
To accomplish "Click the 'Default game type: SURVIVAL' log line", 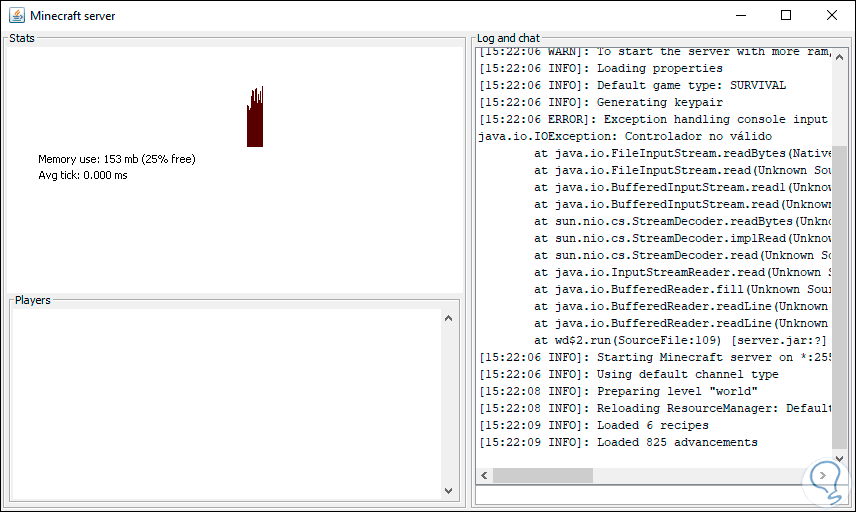I will (632, 85).
